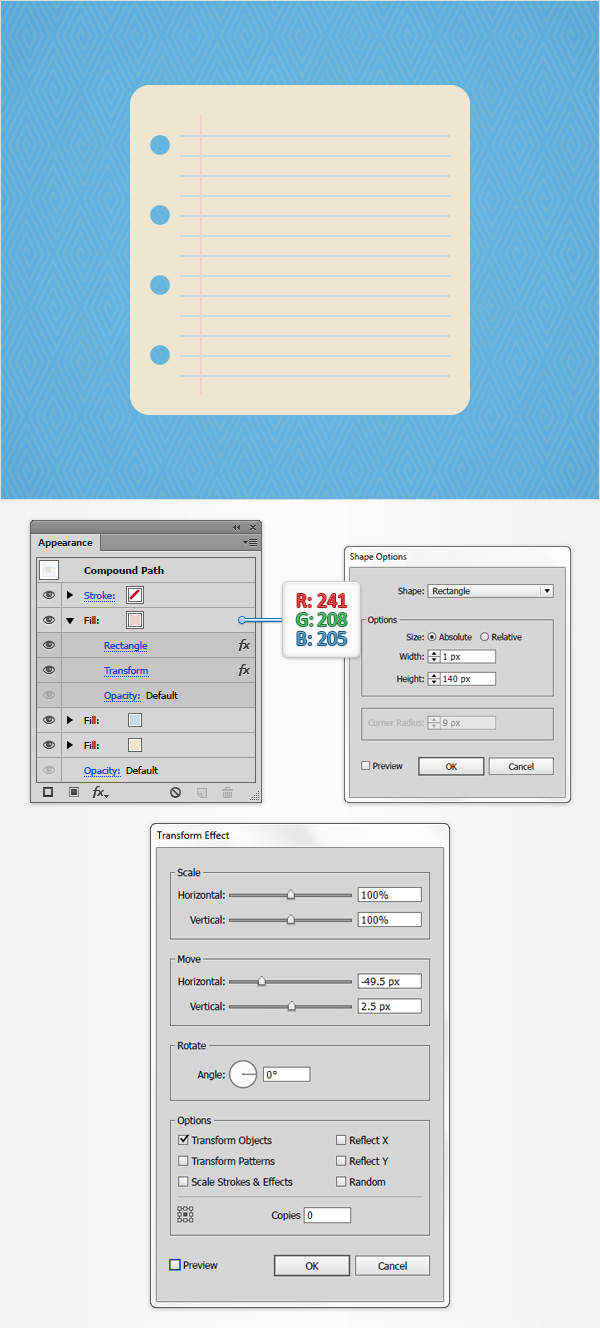Click the Compound Path thumbnail
600x1328 pixels.
(x=48, y=570)
